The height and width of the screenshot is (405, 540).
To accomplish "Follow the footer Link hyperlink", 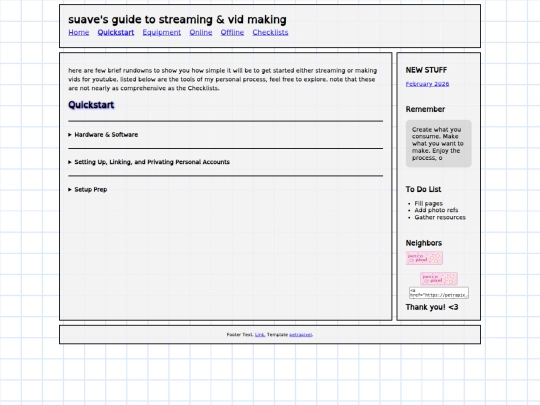I will click(x=260, y=335).
